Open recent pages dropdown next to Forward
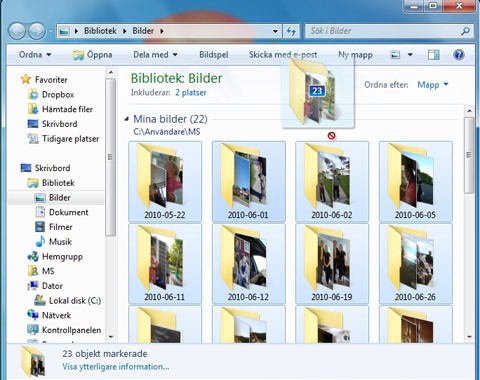This screenshot has width=480, height=380. [51, 32]
